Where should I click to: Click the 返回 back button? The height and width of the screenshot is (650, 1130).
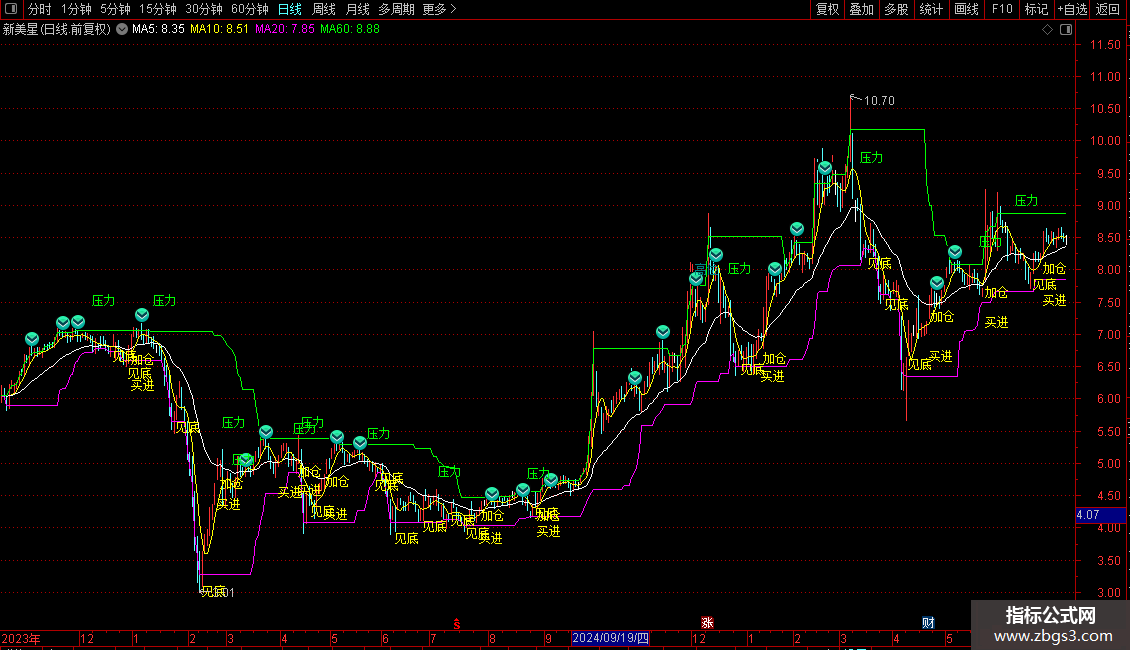click(x=1108, y=9)
